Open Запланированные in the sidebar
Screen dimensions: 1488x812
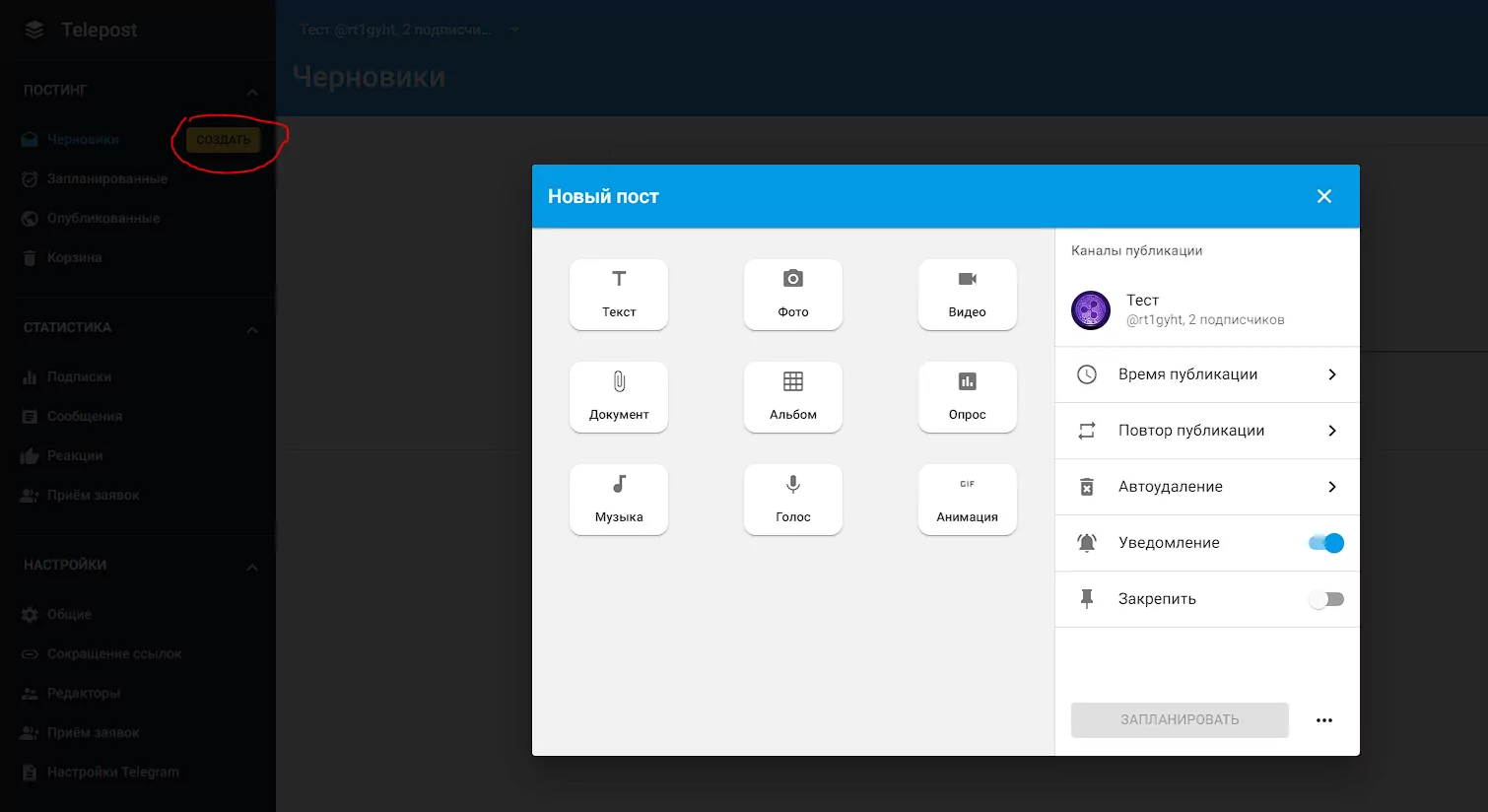point(106,179)
